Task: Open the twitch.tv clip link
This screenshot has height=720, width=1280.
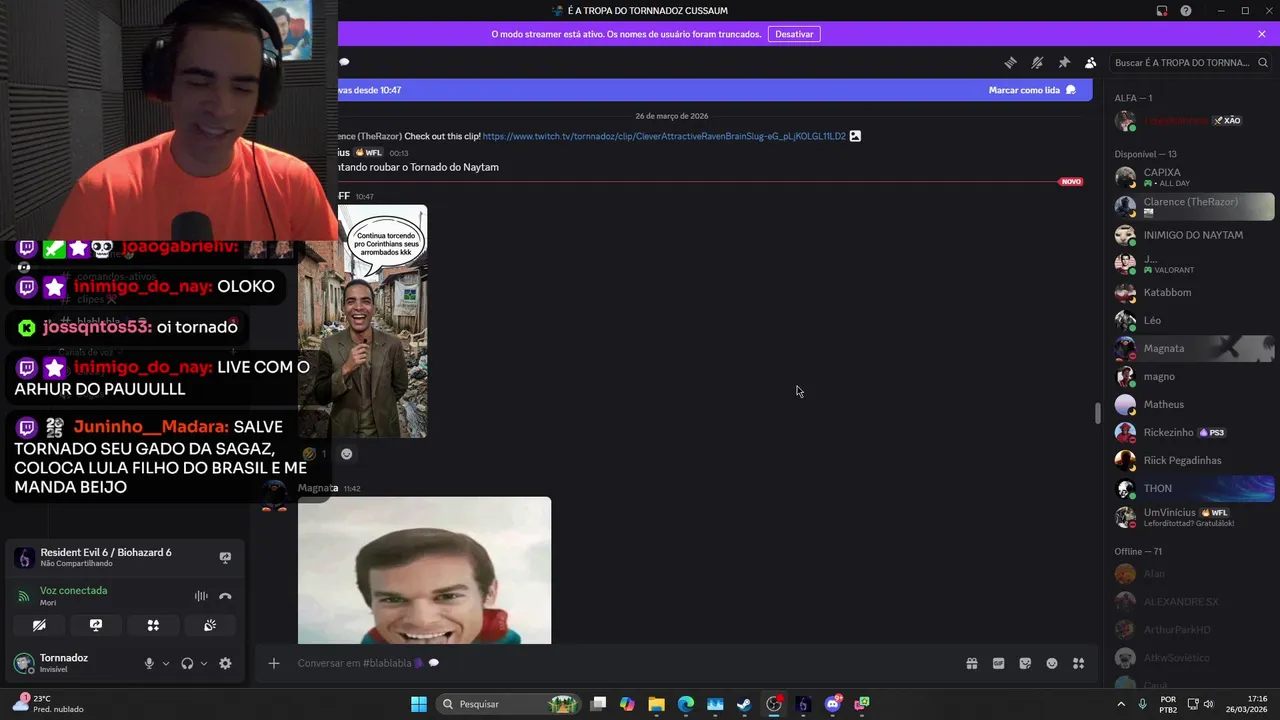Action: pos(664,136)
